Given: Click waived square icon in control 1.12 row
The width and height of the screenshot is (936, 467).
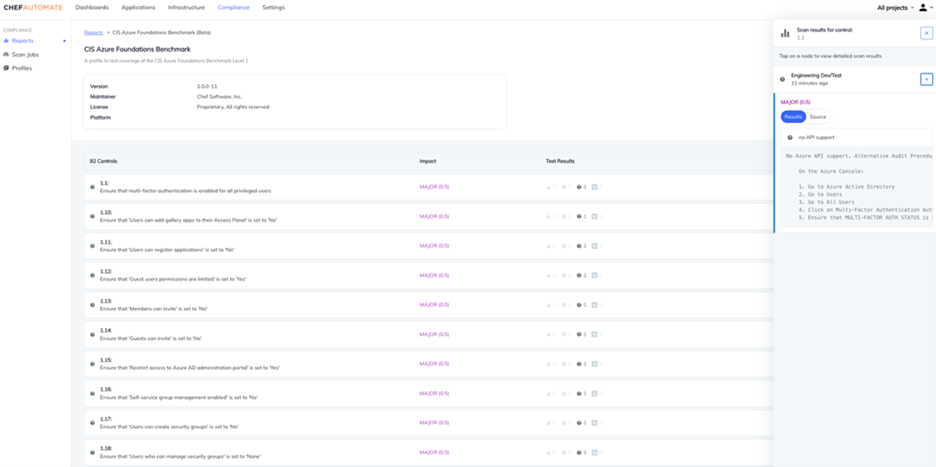Looking at the screenshot, I should tap(595, 275).
